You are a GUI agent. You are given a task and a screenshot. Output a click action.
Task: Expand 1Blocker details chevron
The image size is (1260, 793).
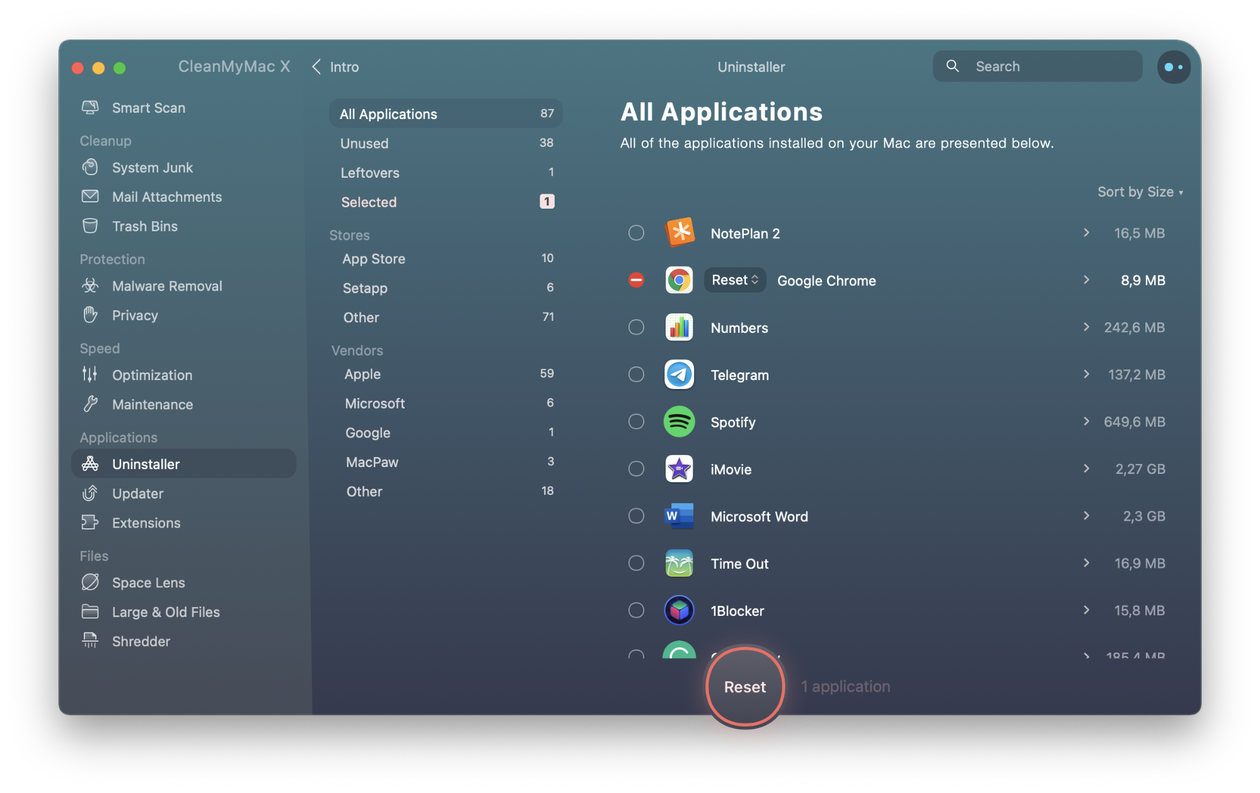[x=1086, y=610]
